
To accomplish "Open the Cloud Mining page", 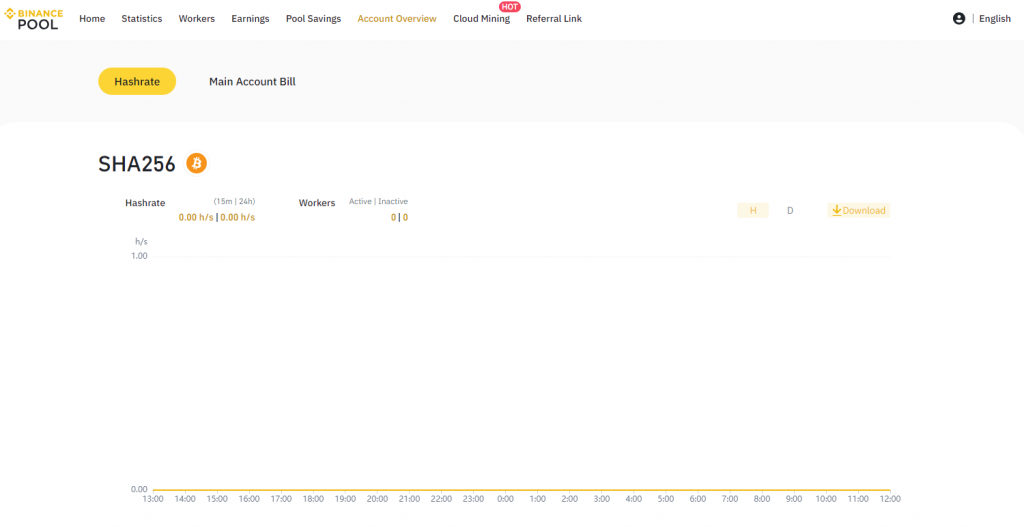I will pos(481,19).
